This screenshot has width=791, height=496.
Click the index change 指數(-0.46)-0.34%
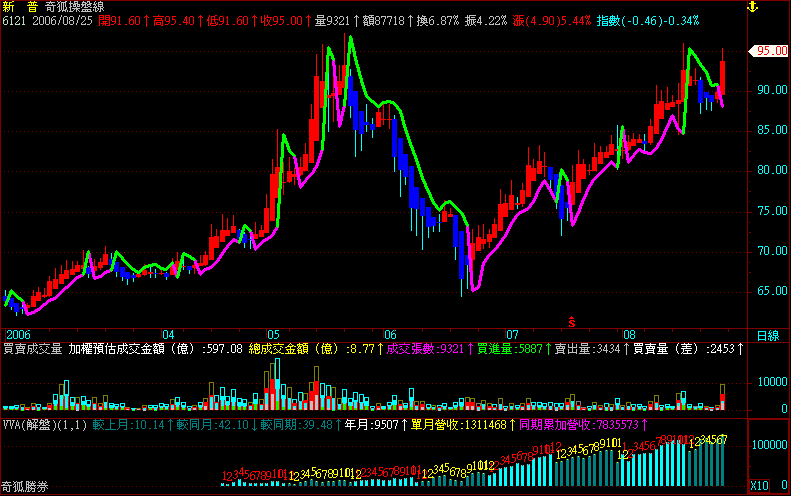tap(648, 21)
